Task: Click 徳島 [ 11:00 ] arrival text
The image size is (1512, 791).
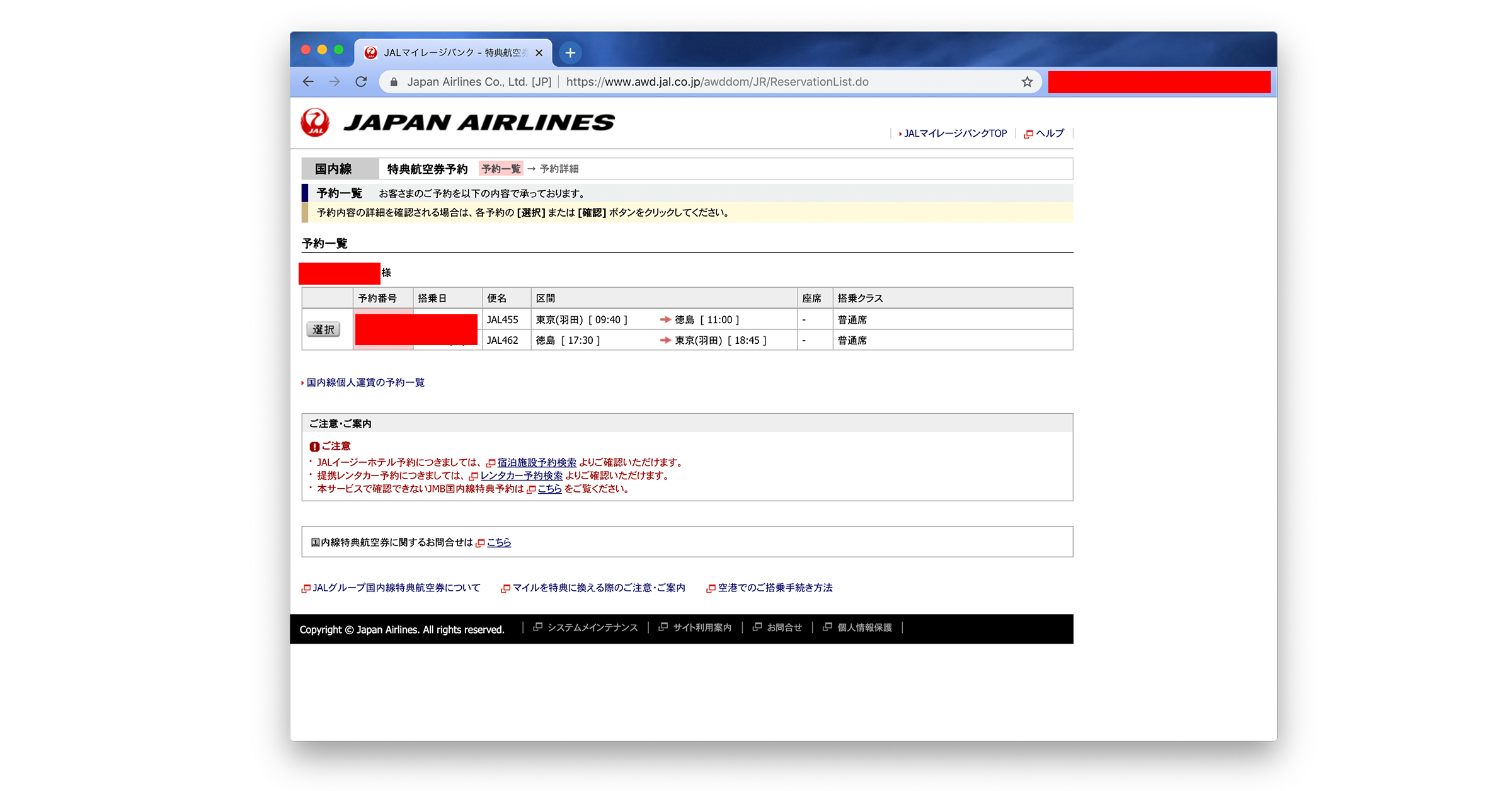Action: pyautogui.click(x=707, y=319)
